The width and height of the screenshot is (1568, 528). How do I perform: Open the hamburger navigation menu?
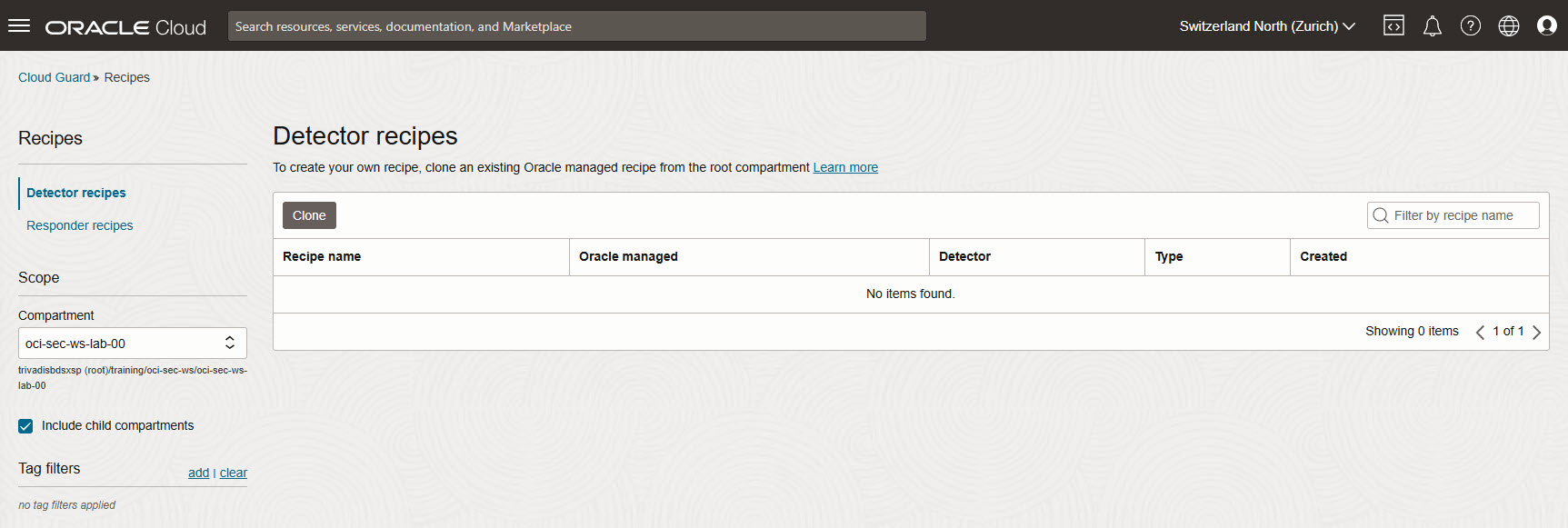click(x=19, y=25)
